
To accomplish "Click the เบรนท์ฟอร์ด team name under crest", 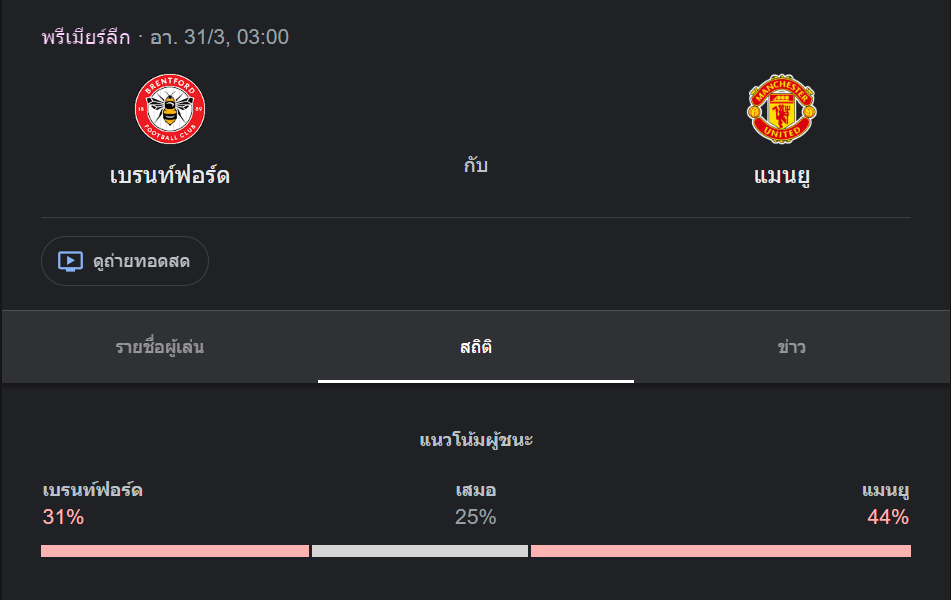I will click(x=170, y=175).
